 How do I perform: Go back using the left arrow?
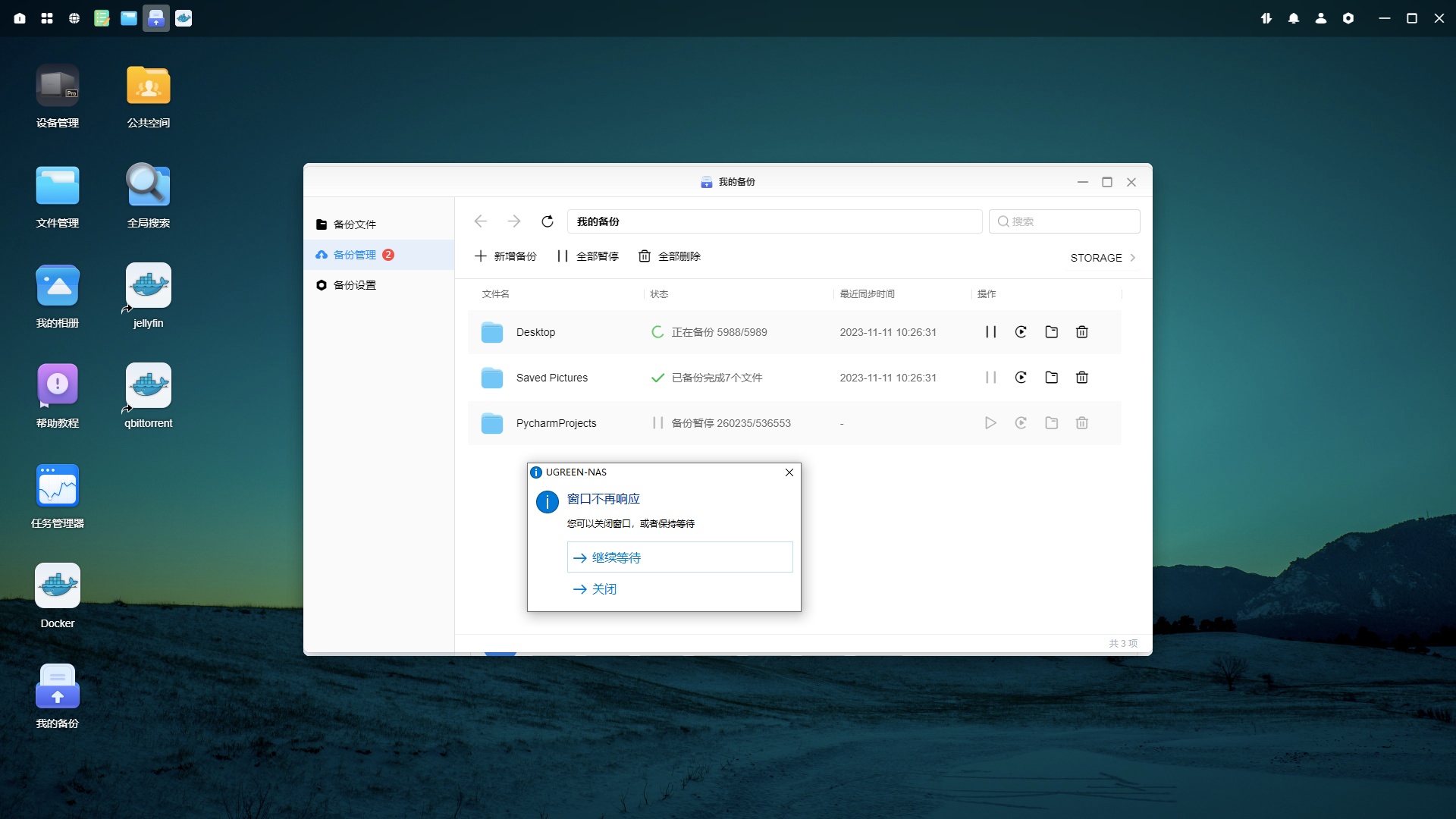(480, 221)
